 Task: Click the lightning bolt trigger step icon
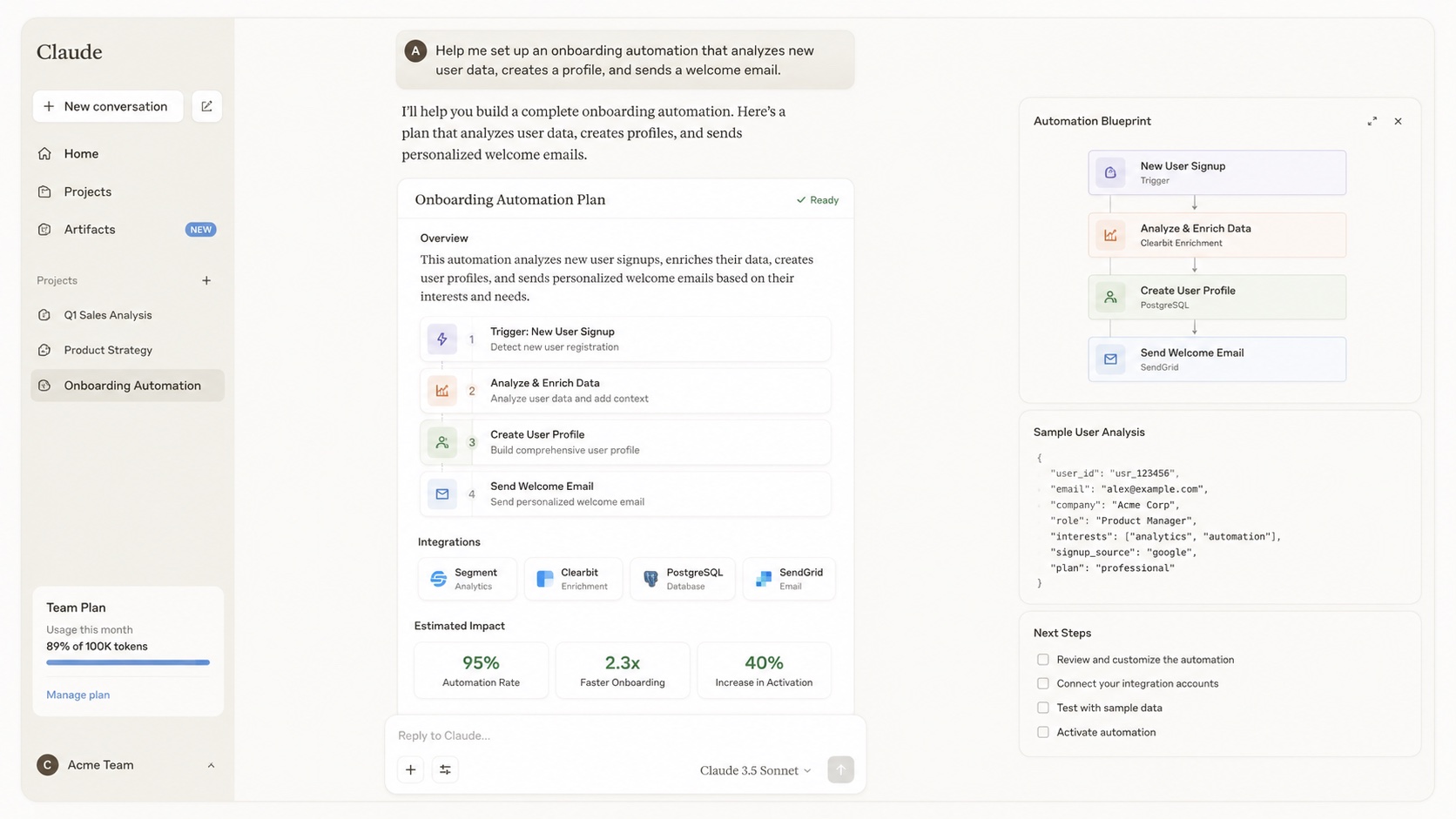click(442, 339)
